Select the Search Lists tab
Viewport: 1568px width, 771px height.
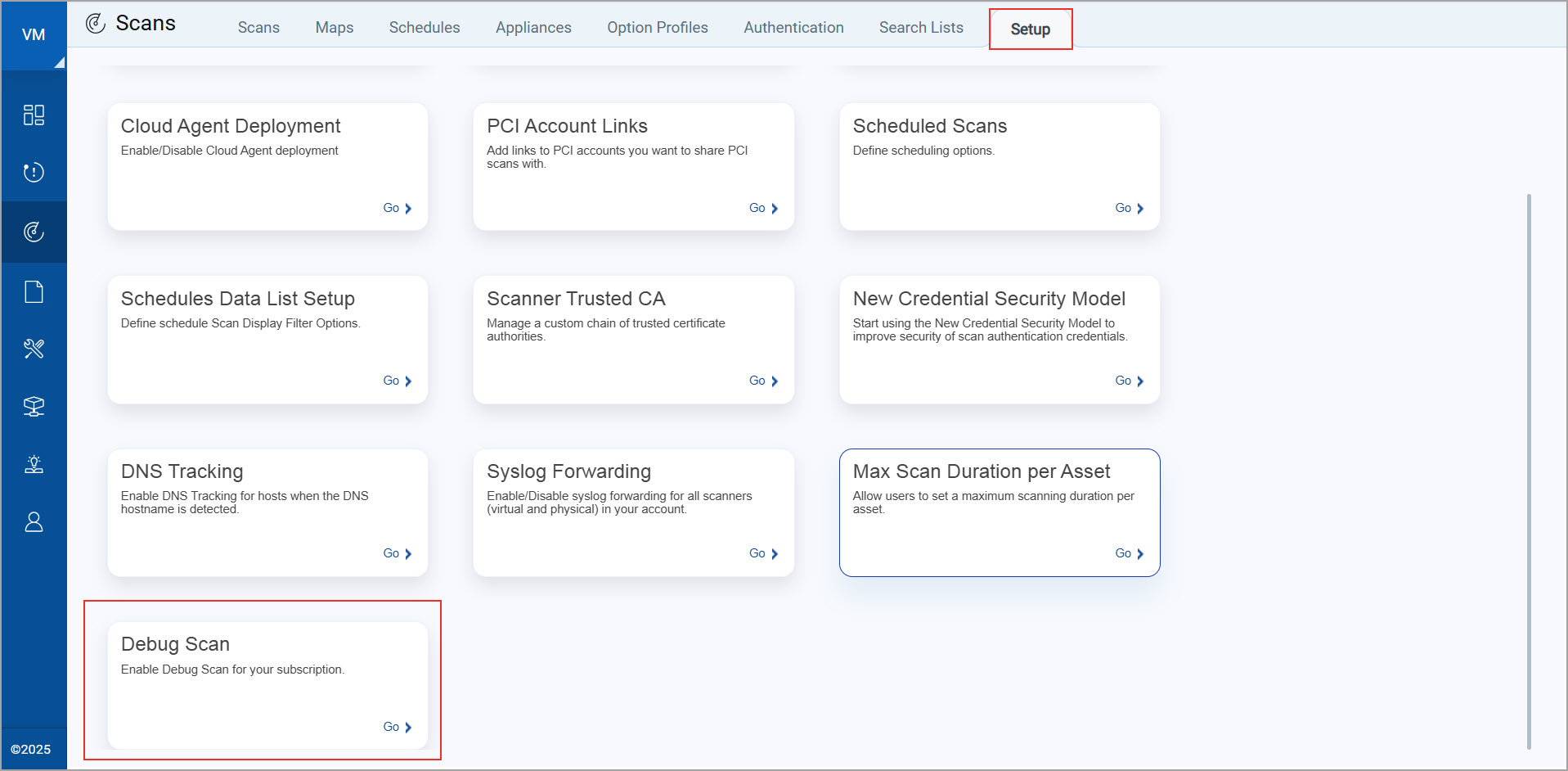coord(920,28)
